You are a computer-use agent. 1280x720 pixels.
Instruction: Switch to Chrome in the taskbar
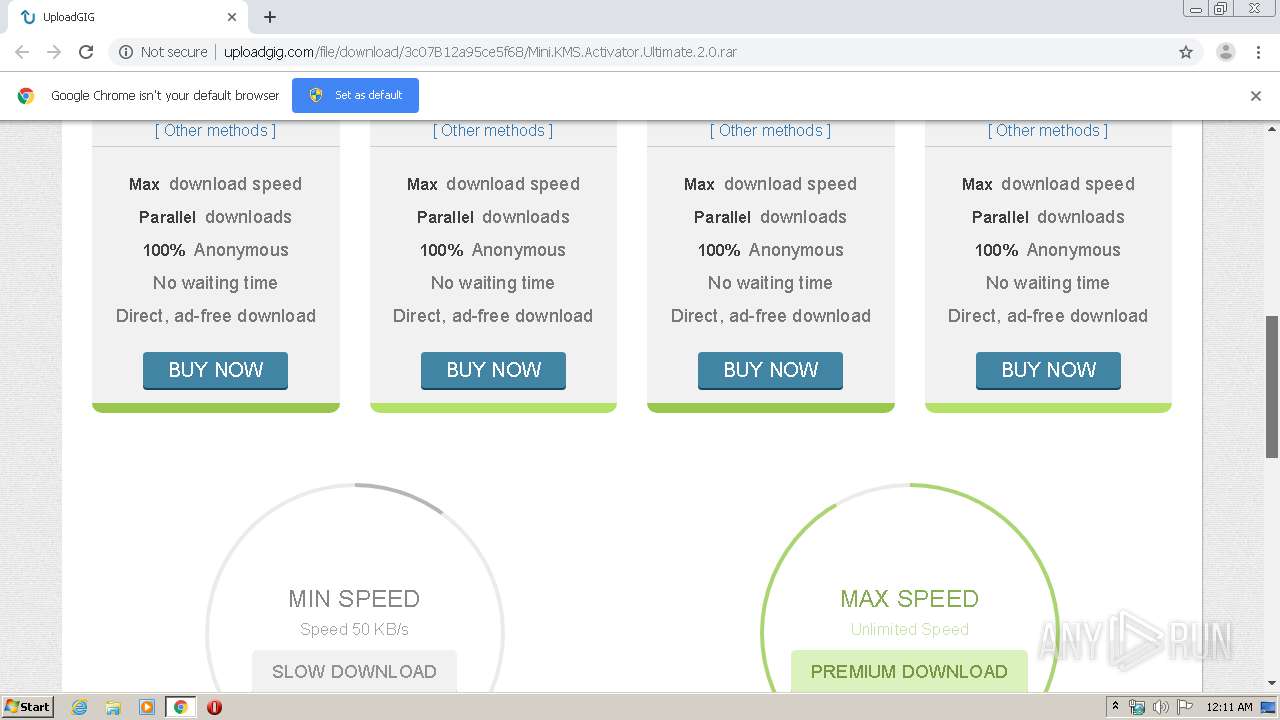click(x=180, y=707)
